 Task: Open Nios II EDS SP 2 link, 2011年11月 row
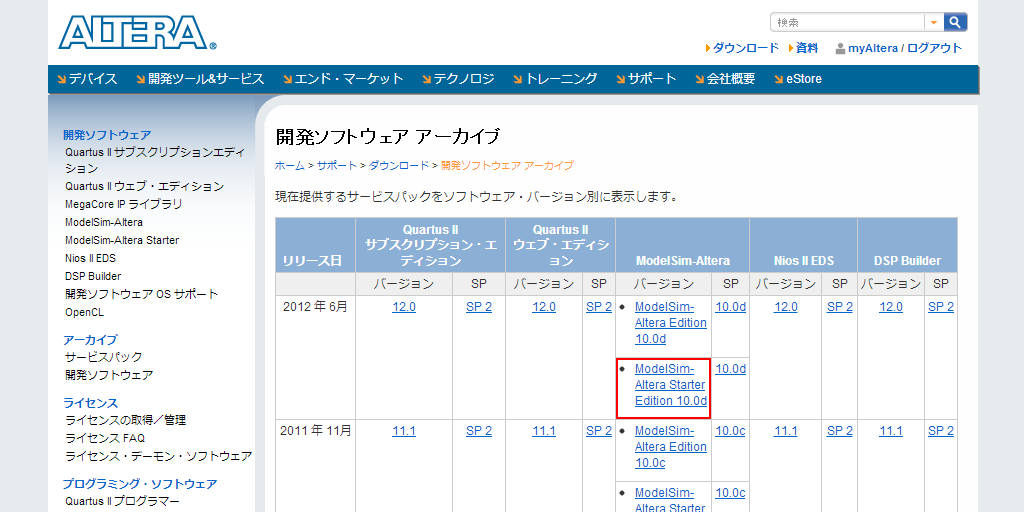tap(840, 431)
